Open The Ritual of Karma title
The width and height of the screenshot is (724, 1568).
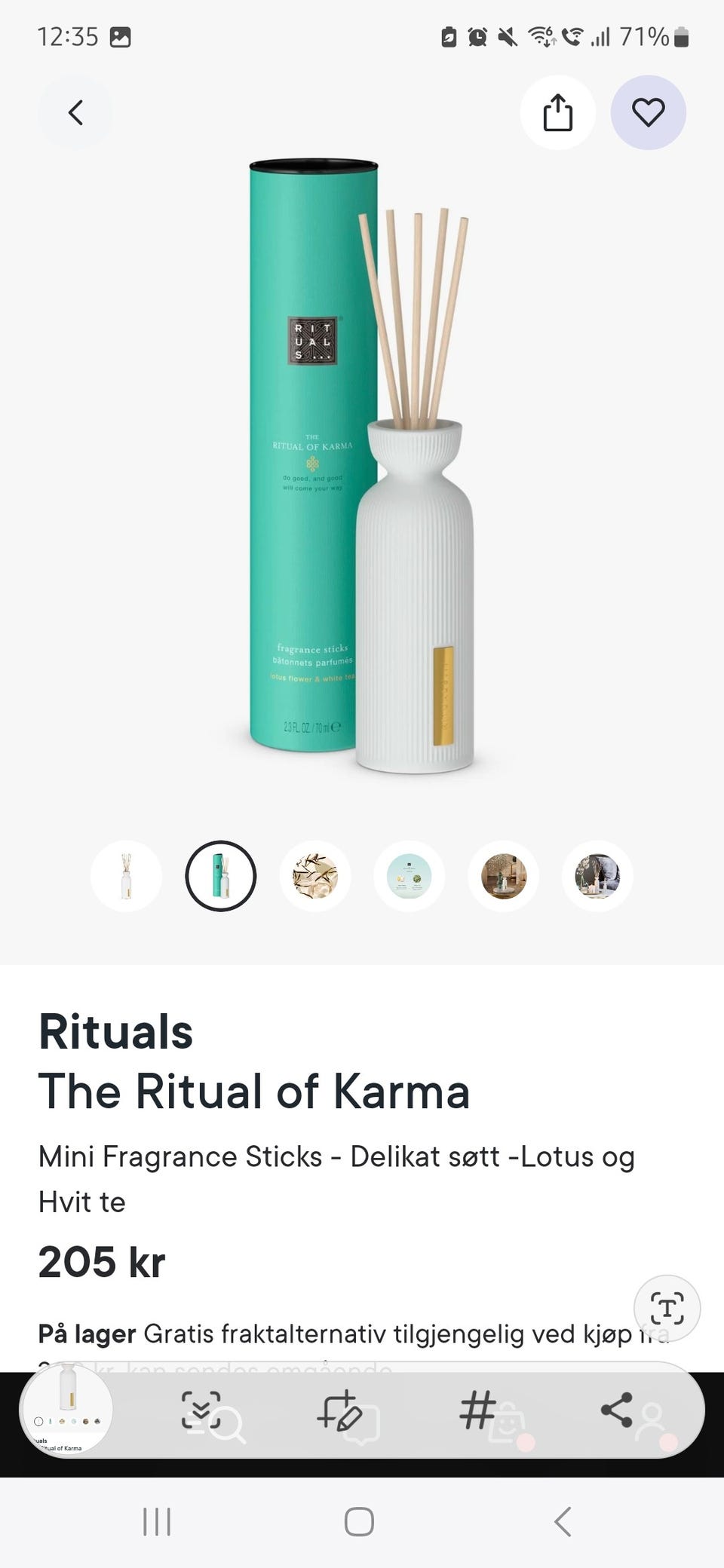tap(254, 1091)
